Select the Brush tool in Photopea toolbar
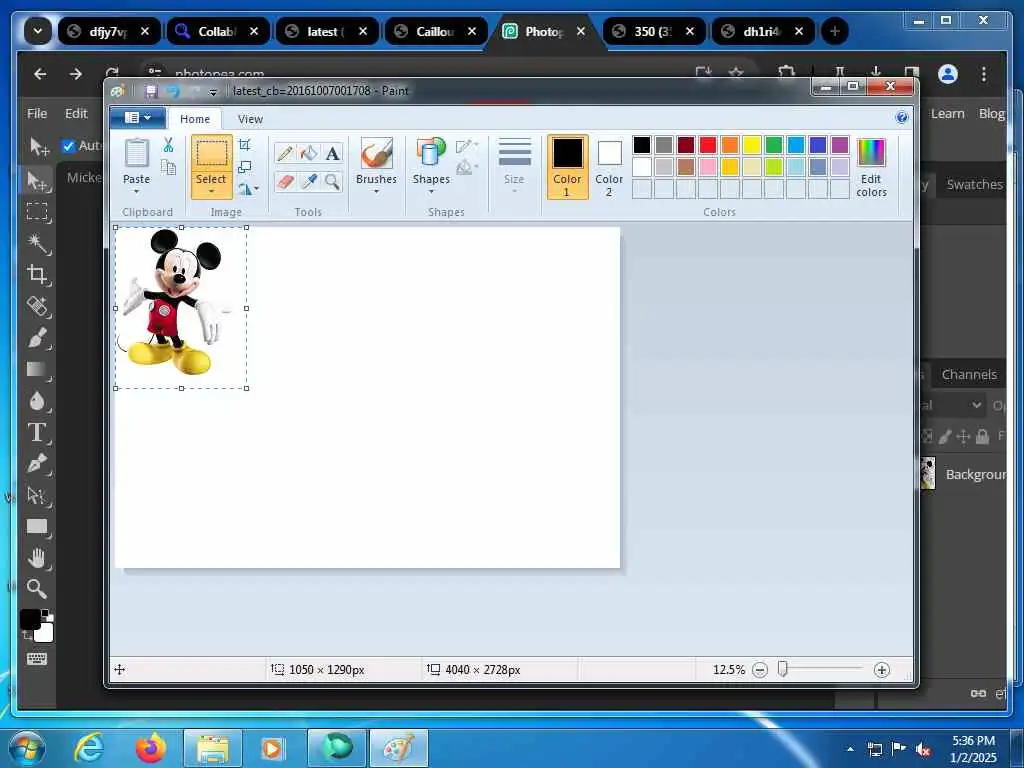This screenshot has width=1024, height=768. click(x=37, y=338)
